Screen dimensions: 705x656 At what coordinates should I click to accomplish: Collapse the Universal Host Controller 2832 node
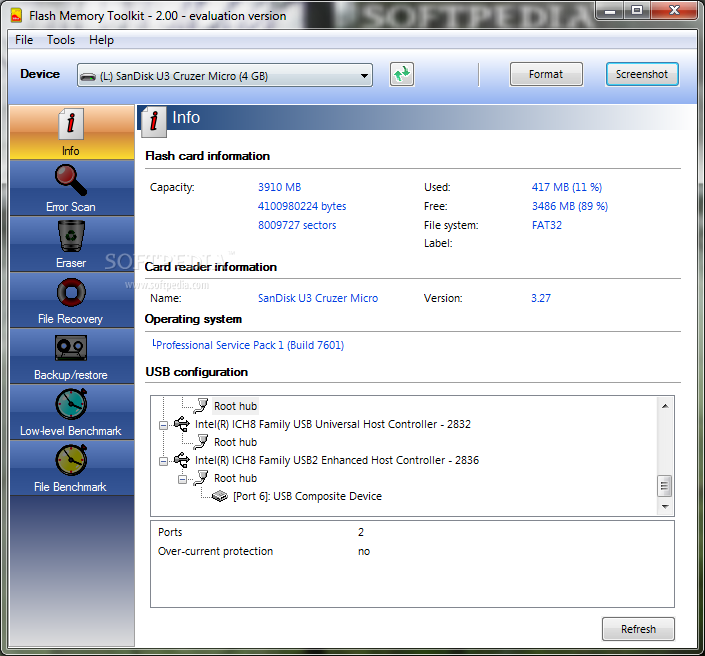[x=164, y=424]
